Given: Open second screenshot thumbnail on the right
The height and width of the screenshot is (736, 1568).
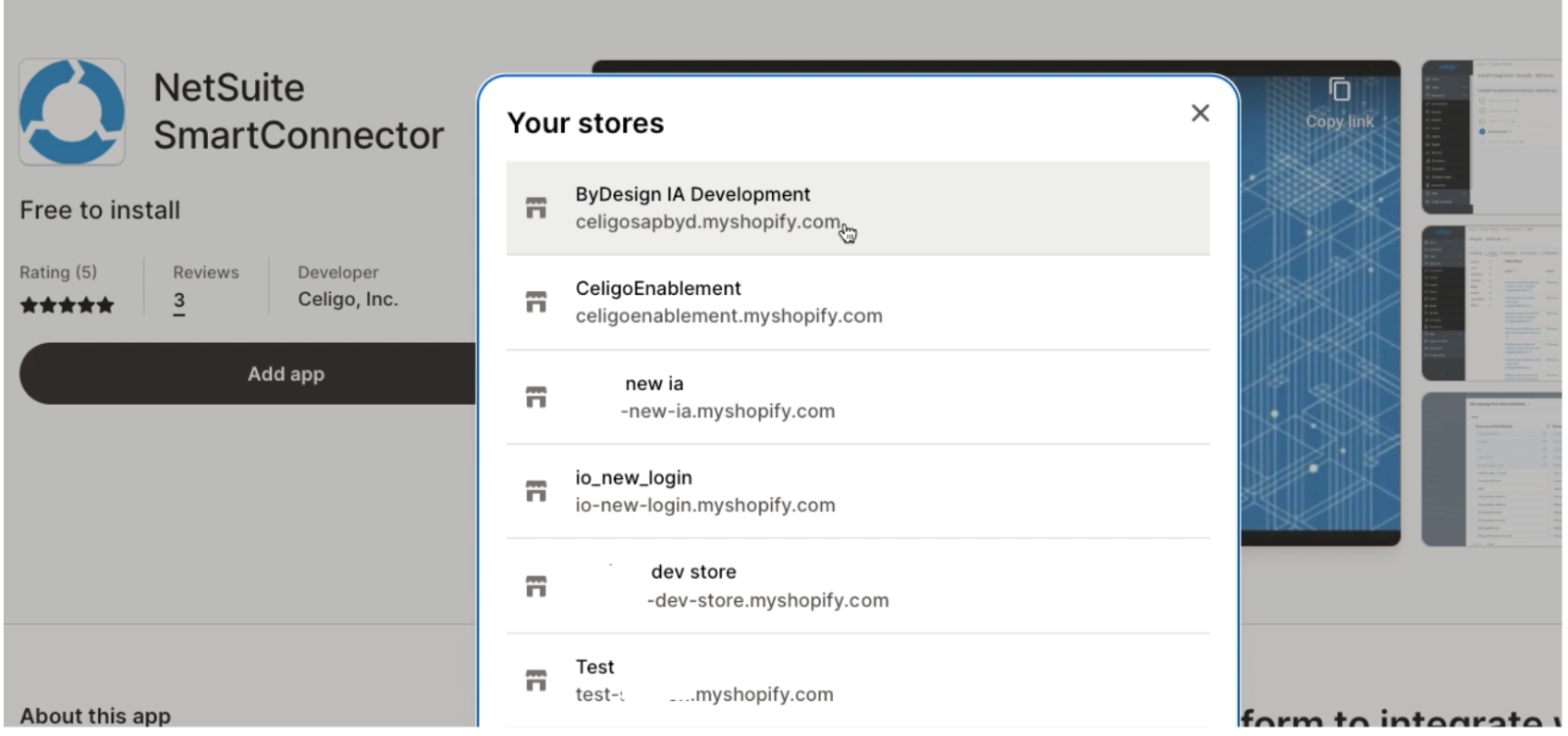Looking at the screenshot, I should point(1491,302).
